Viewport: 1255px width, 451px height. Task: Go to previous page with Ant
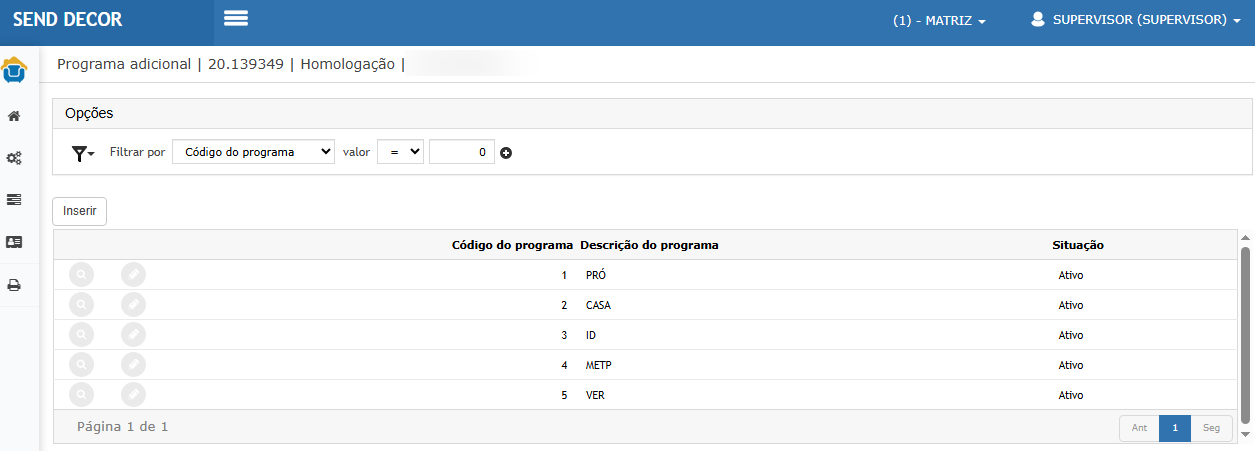(1139, 428)
